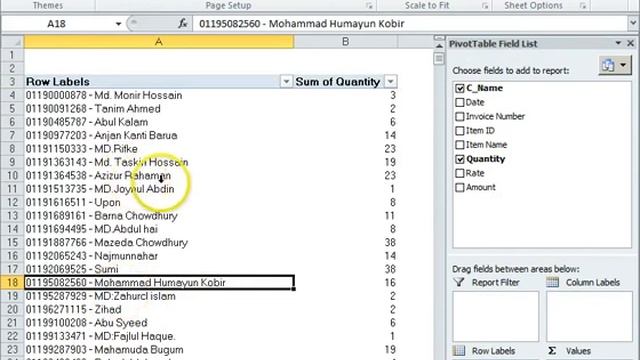640x360 pixels.
Task: Check the Date field checkbox
Action: [460, 102]
